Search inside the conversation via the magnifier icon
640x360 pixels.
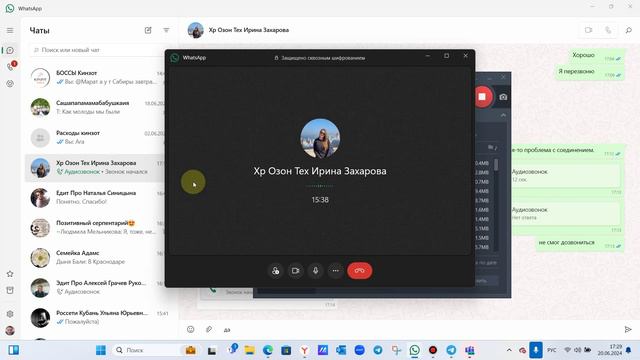coord(629,30)
